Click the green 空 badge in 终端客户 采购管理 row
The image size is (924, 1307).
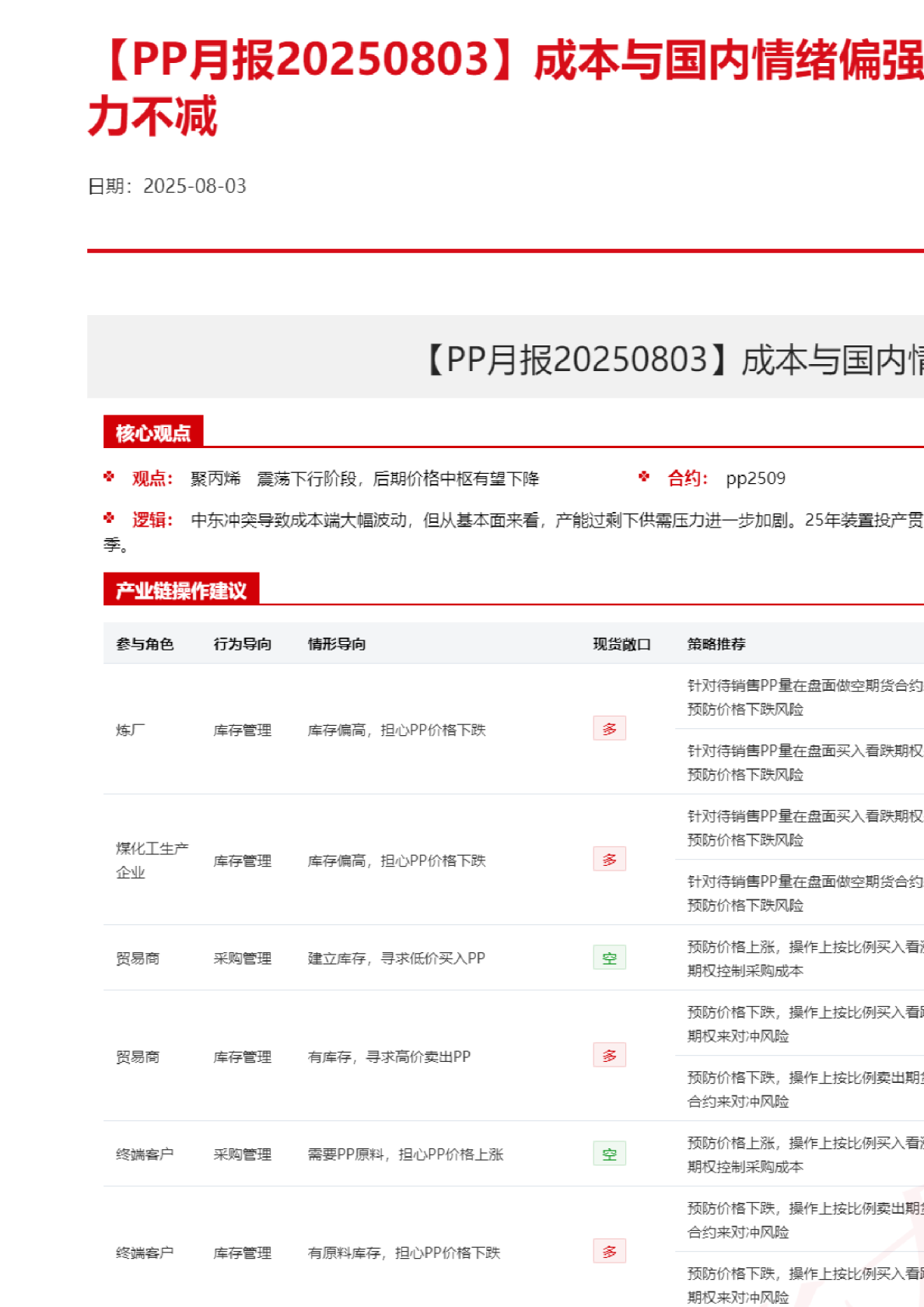click(609, 1154)
